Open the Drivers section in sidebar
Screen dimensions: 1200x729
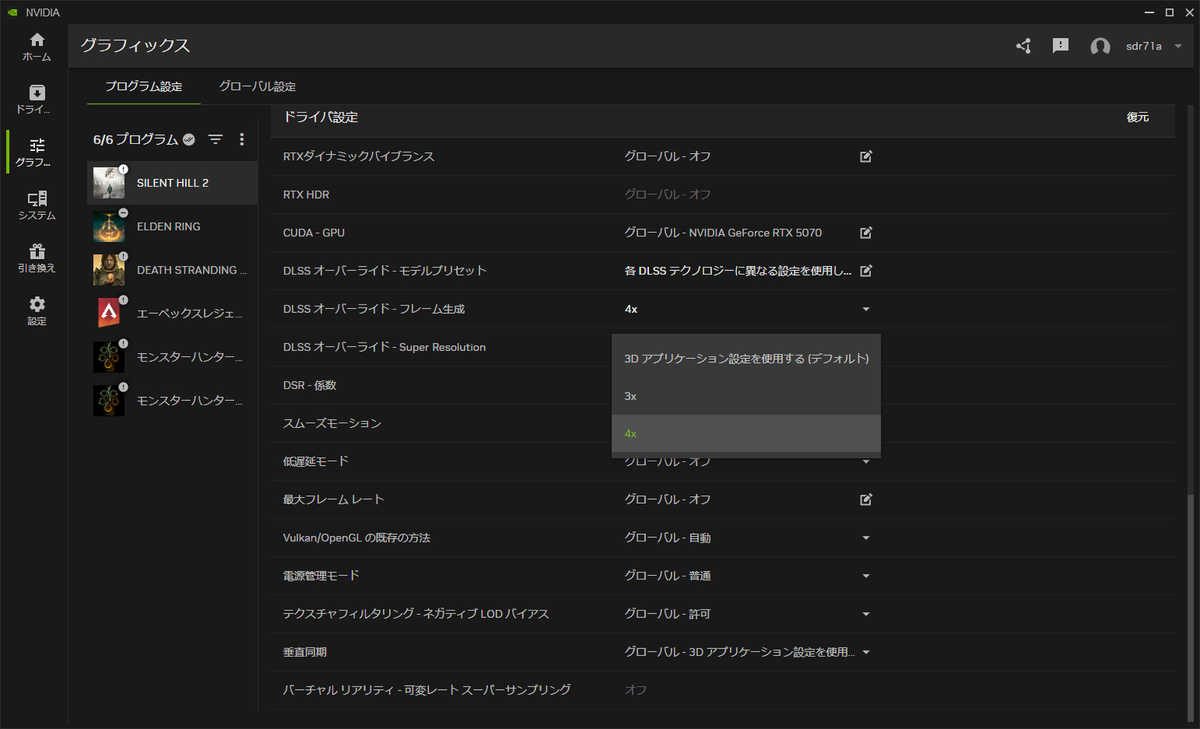coord(37,98)
